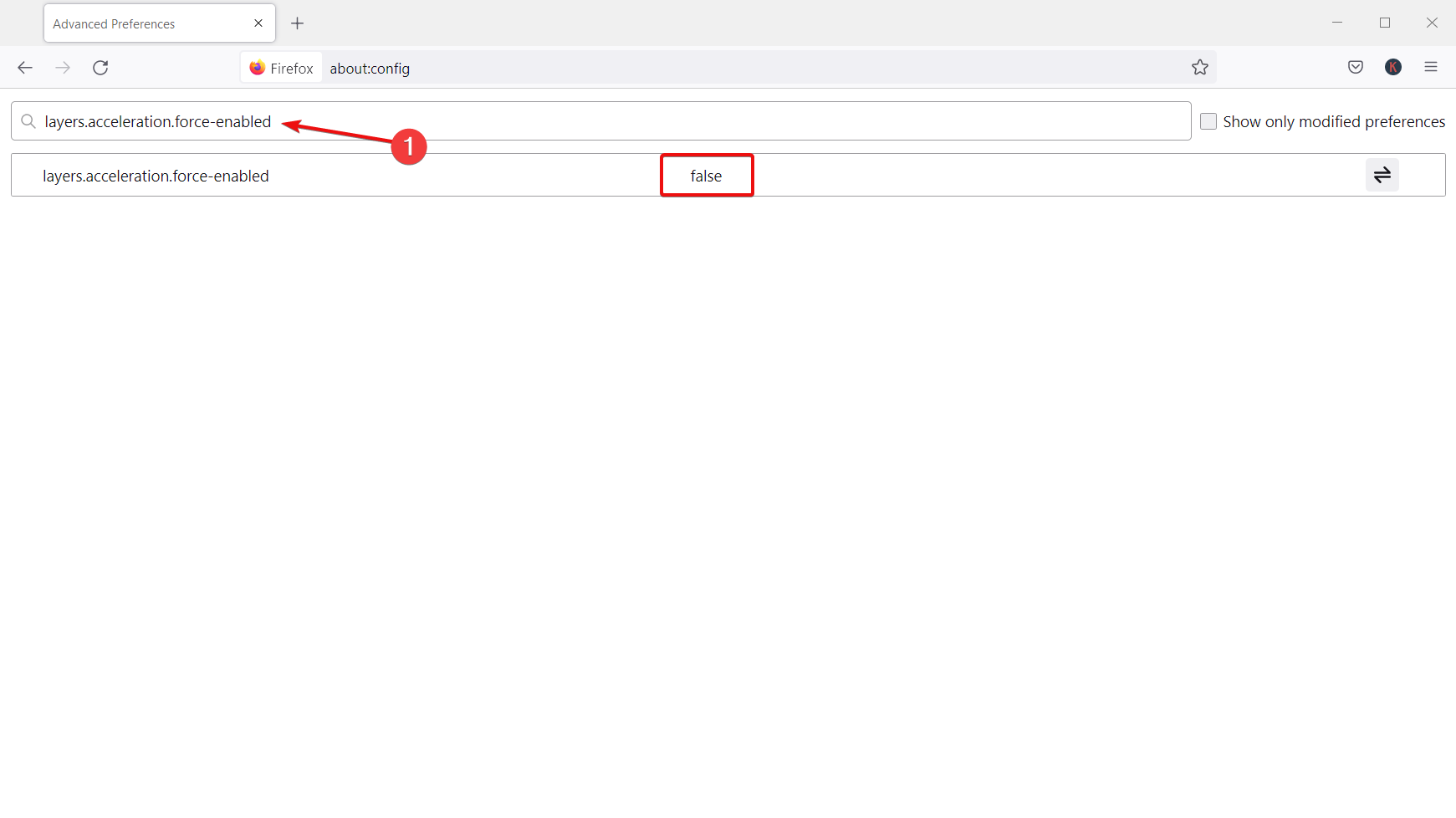Select the Advanced Preferences tab

[160, 23]
